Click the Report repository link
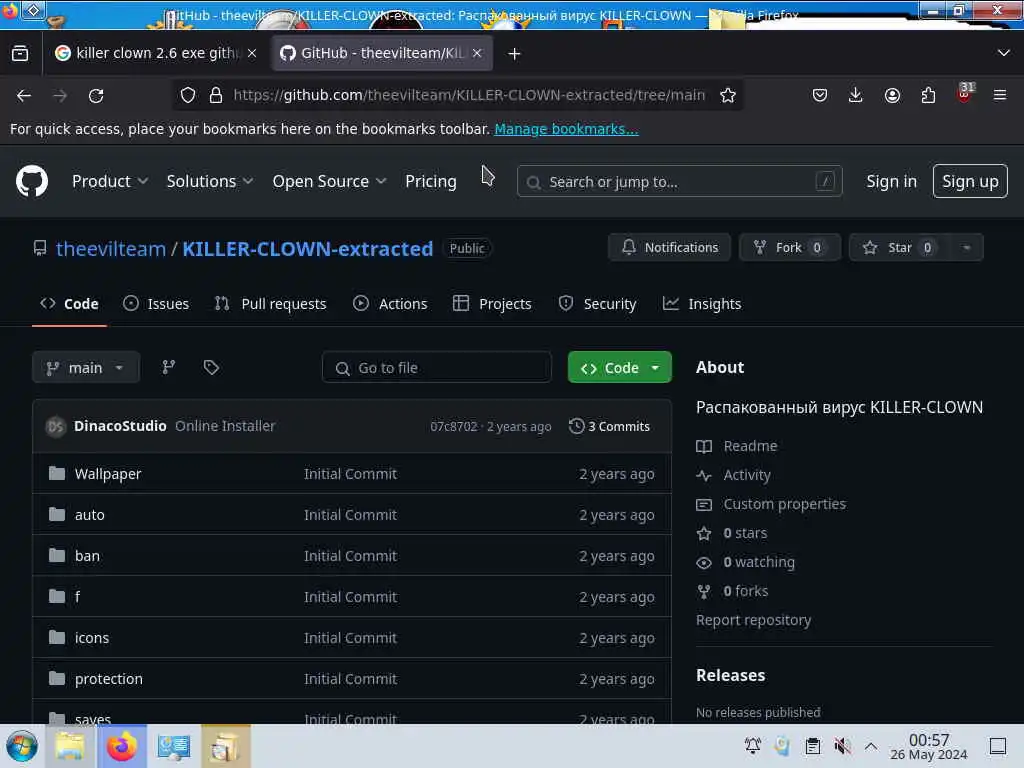The width and height of the screenshot is (1024, 768). (x=754, y=620)
